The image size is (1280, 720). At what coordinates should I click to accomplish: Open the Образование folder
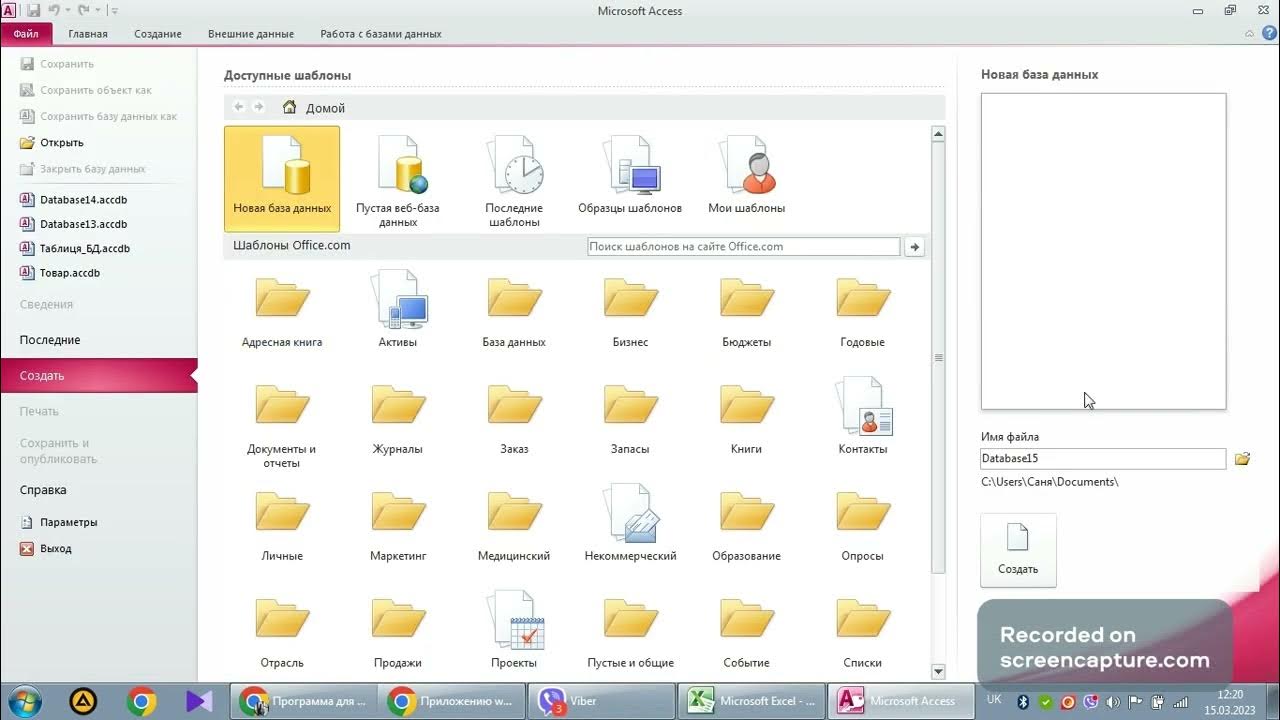[746, 525]
